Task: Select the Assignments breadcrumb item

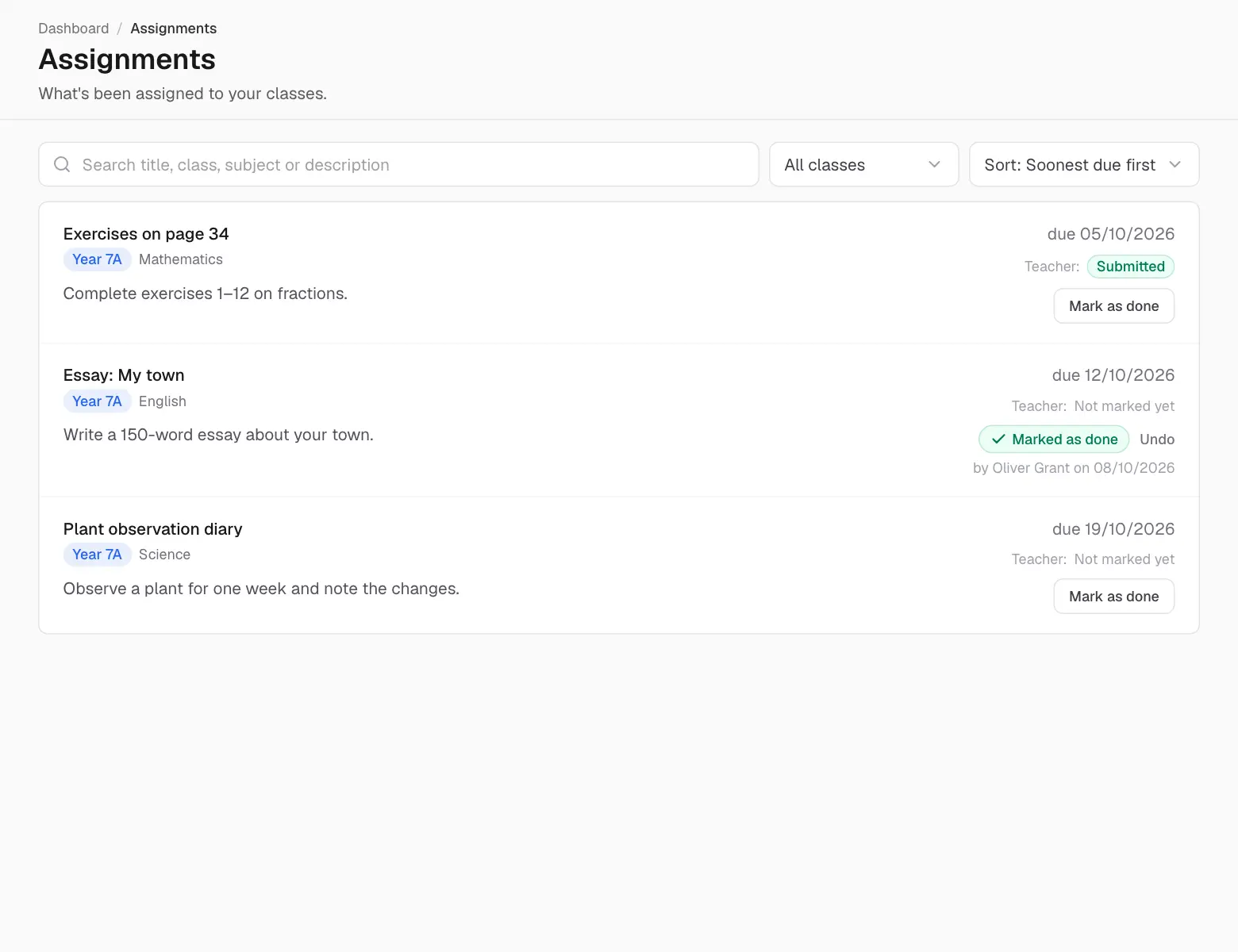Action: pos(173,29)
